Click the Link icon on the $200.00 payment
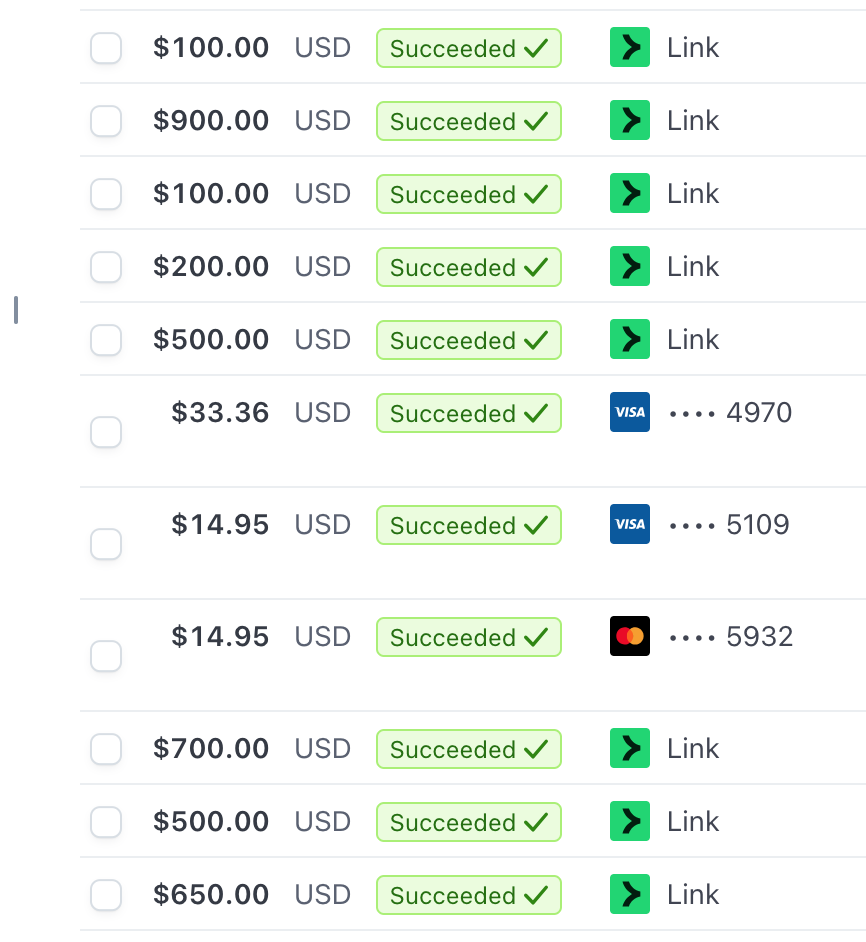 pos(629,267)
